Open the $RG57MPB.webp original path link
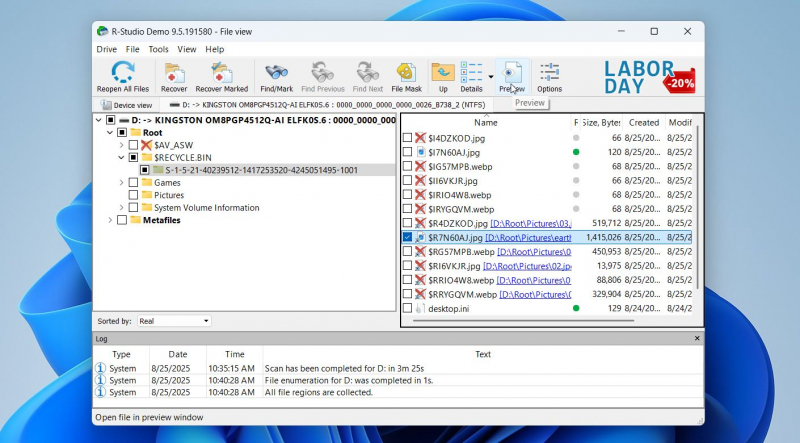Viewport: 800px width, 443px height. pyautogui.click(x=534, y=252)
